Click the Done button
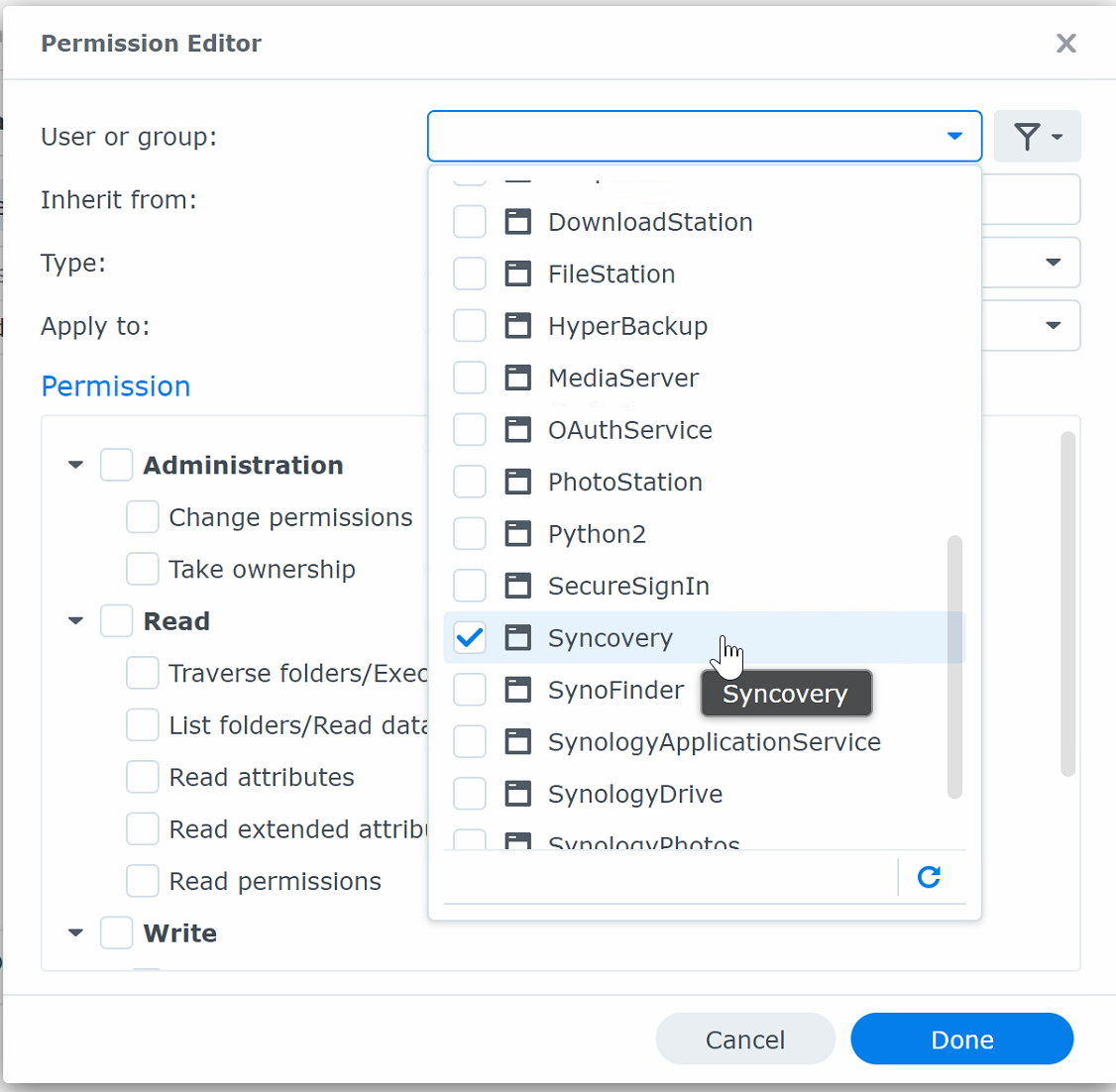The height and width of the screenshot is (1092, 1116). [960, 1038]
